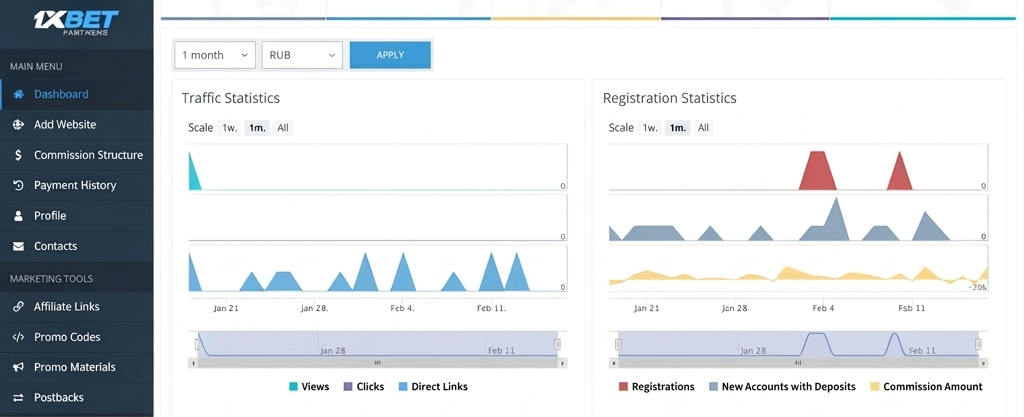Click the Dashboard home icon
Screen dimensions: 1024x417
(x=19, y=94)
